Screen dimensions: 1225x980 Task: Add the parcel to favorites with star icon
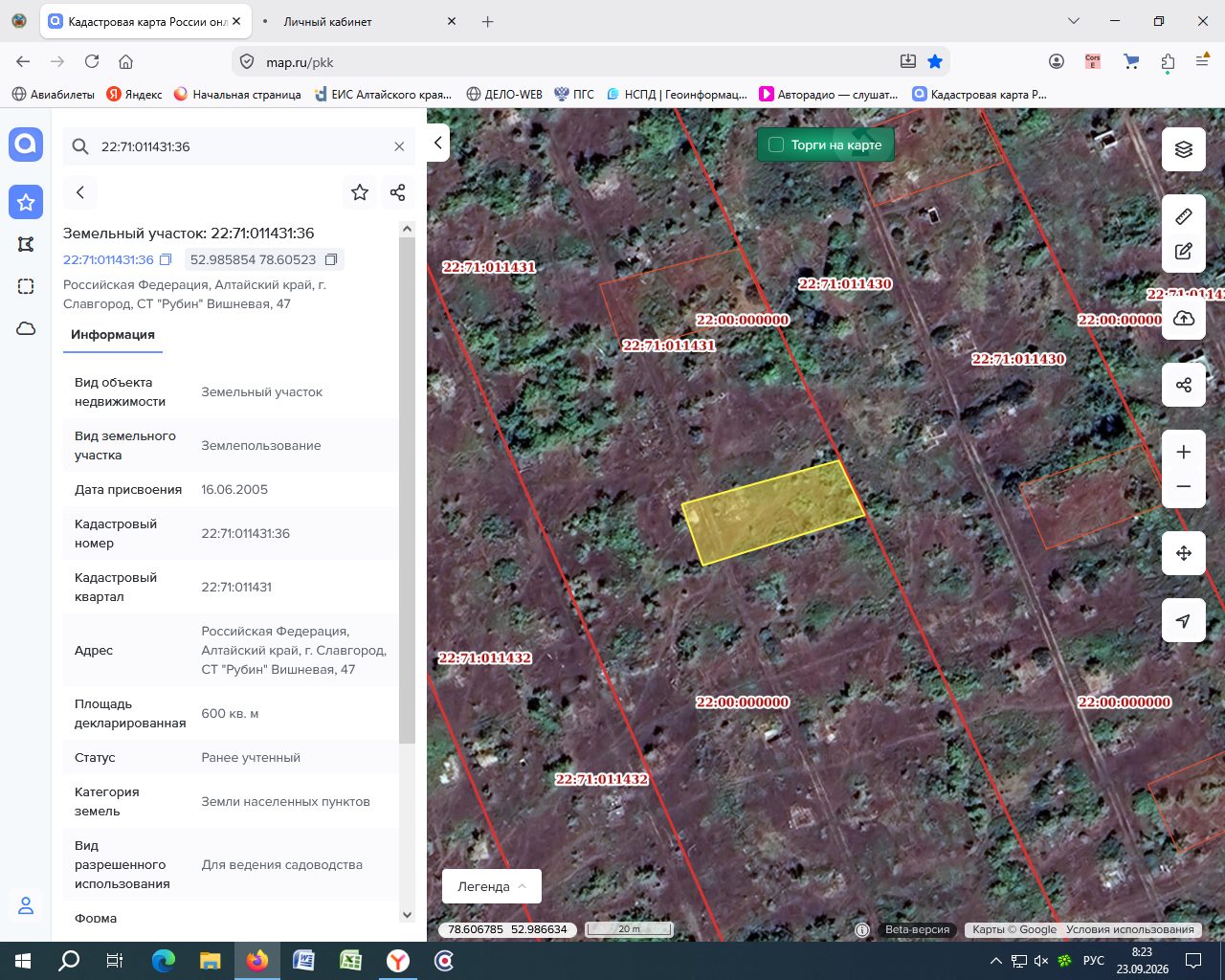[360, 192]
